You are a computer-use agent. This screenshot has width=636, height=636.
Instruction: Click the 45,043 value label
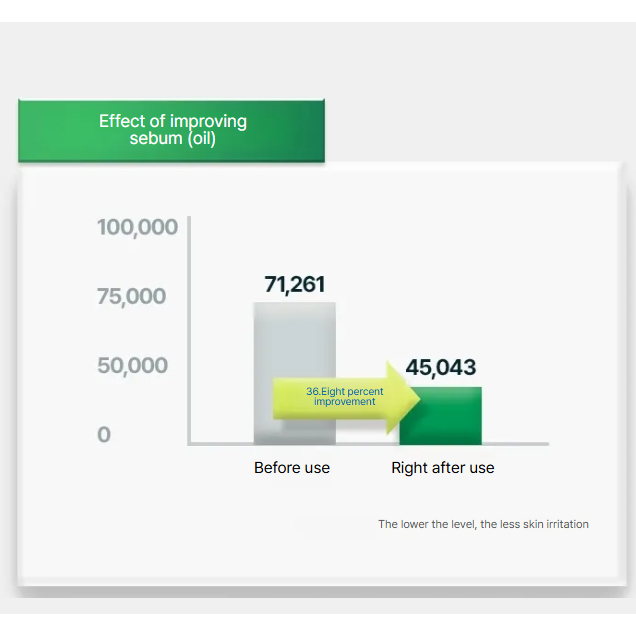click(440, 367)
